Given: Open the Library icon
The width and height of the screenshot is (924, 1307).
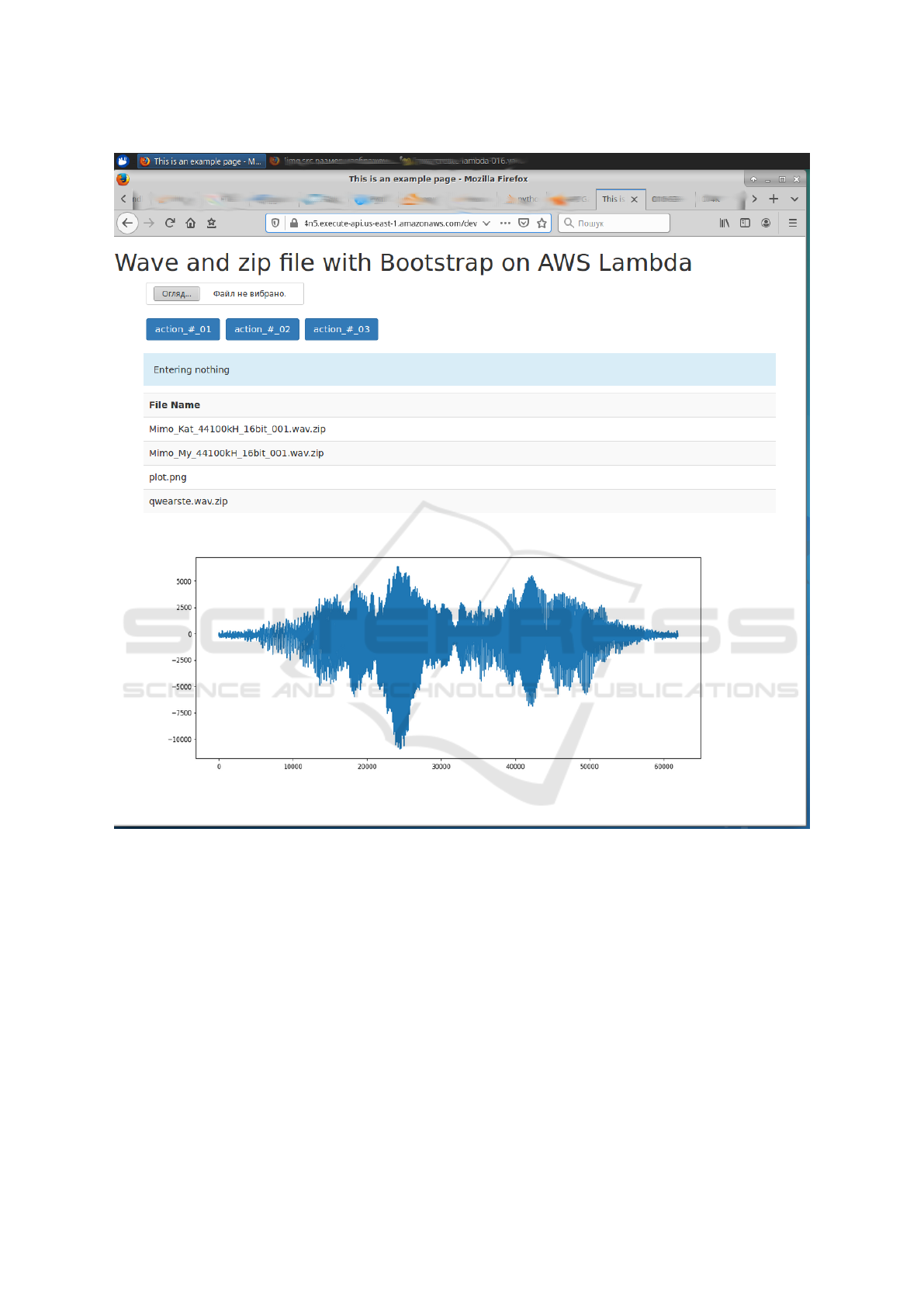Looking at the screenshot, I should pyautogui.click(x=724, y=223).
